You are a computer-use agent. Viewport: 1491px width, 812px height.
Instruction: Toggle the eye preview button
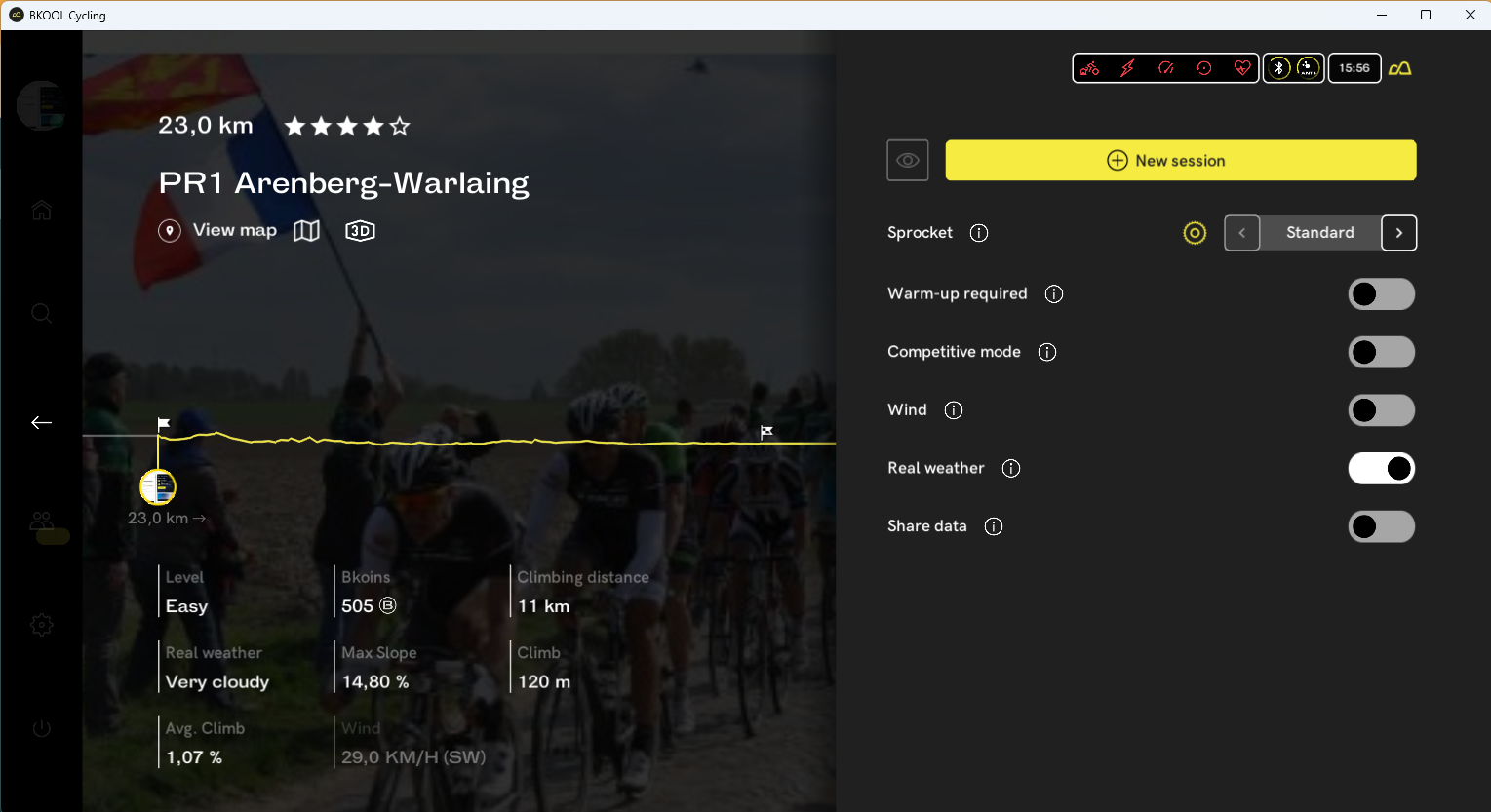click(x=908, y=161)
